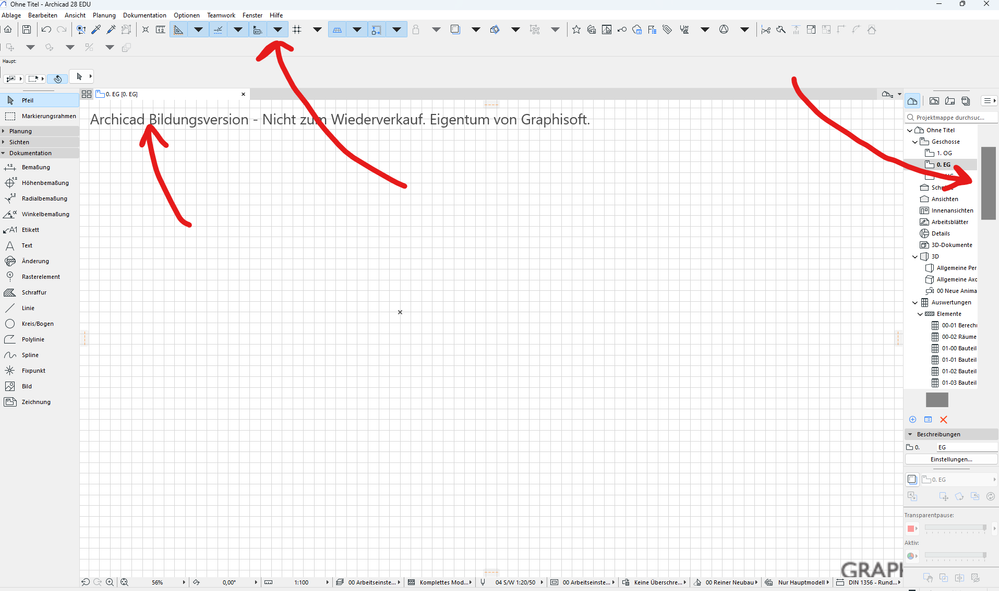This screenshot has height=591, width=999.
Task: Open the Optionen menu
Action: 187,15
